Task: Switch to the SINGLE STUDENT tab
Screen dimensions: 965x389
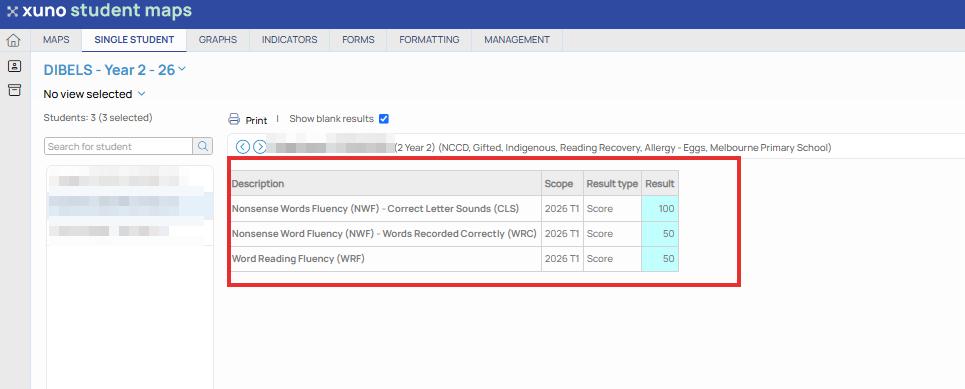Action: tap(134, 40)
